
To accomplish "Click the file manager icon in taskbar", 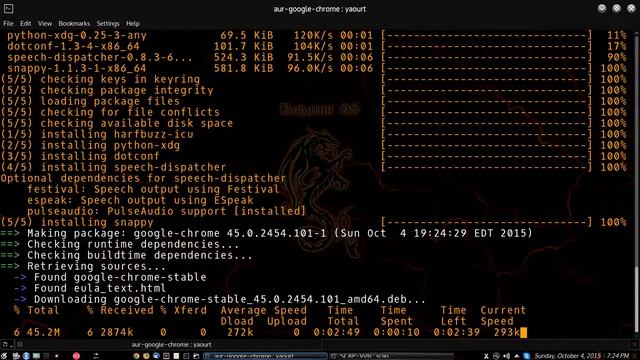I will 16,356.
